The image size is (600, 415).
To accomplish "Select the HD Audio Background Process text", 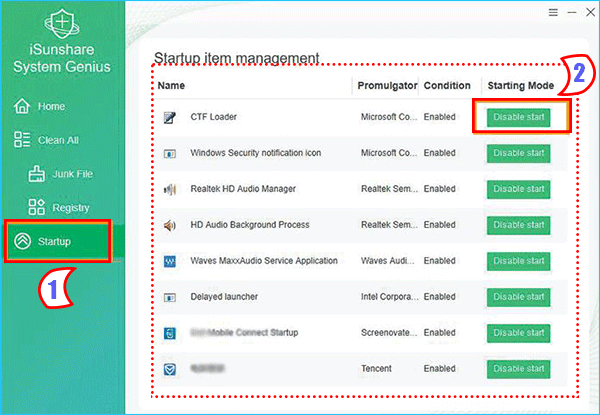I will [250, 225].
